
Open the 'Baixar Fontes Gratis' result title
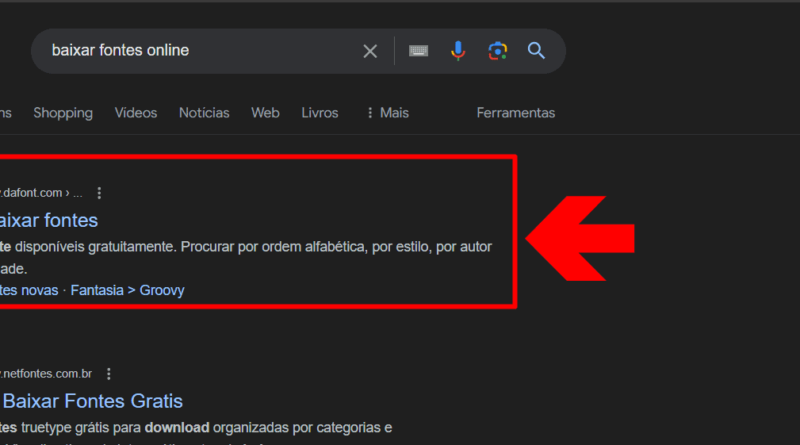(92, 401)
